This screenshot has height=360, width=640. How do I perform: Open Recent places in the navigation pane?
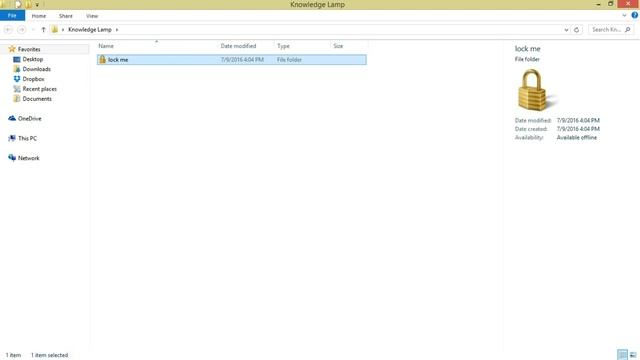tap(40, 89)
